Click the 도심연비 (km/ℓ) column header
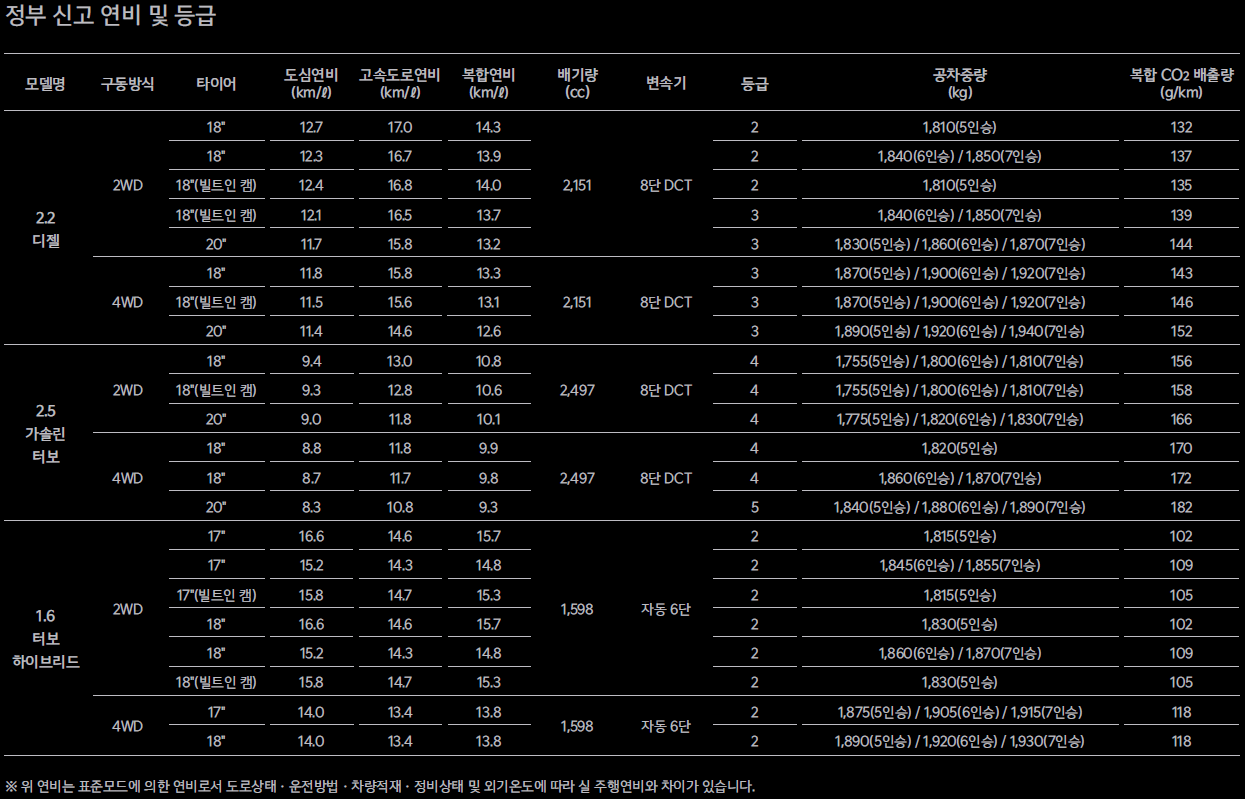Viewport: 1245px width, 799px height. (311, 84)
